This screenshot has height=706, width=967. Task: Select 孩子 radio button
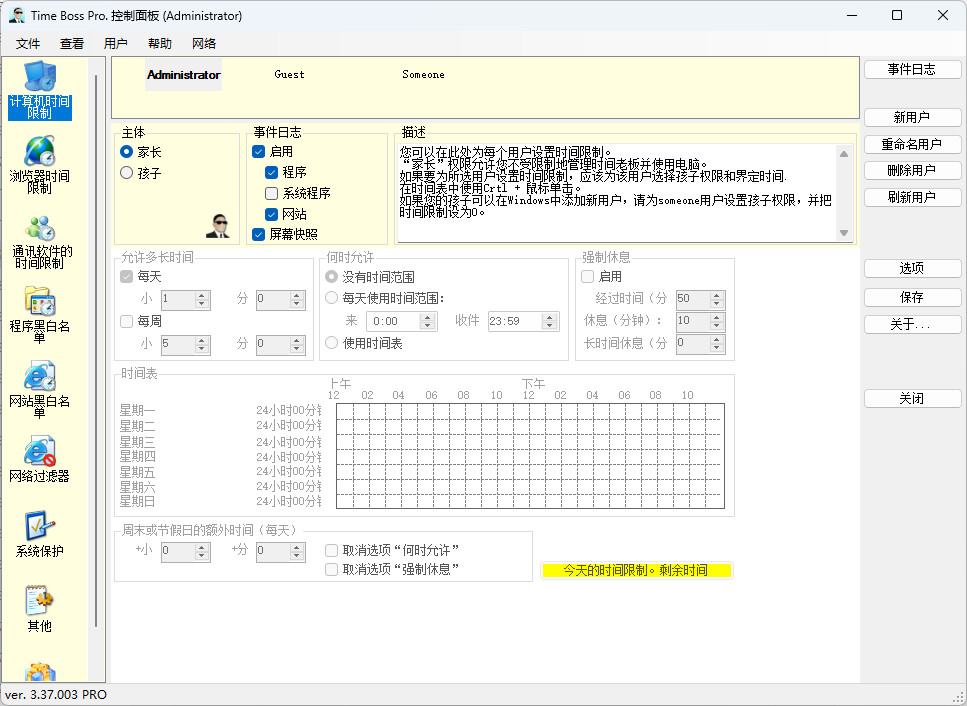126,173
